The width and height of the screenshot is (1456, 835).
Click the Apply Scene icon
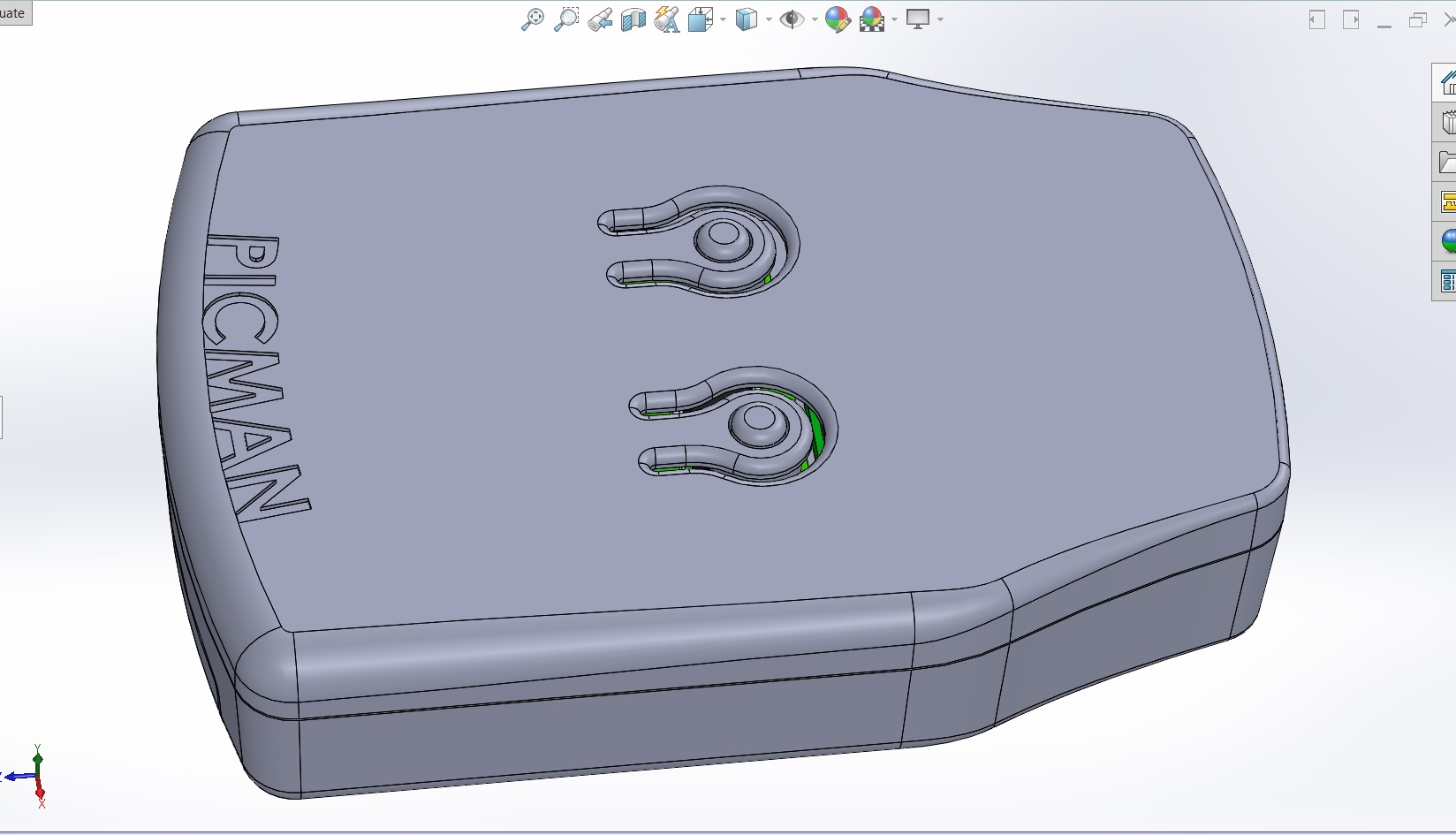pos(872,19)
